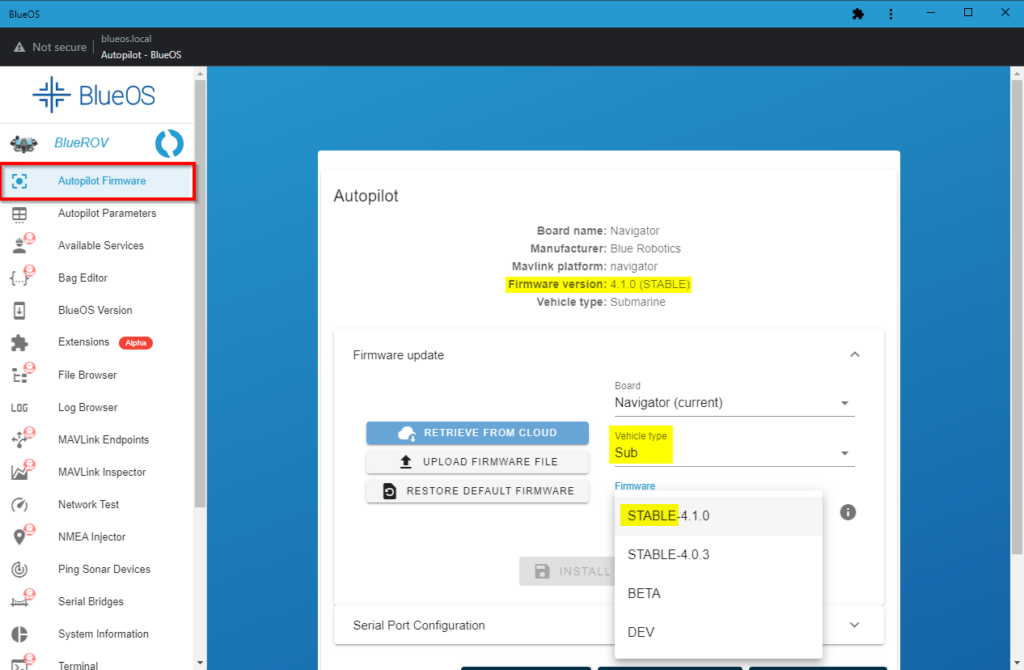Image resolution: width=1024 pixels, height=670 pixels.
Task: Click the Network Test speedometer icon
Action: (19, 504)
